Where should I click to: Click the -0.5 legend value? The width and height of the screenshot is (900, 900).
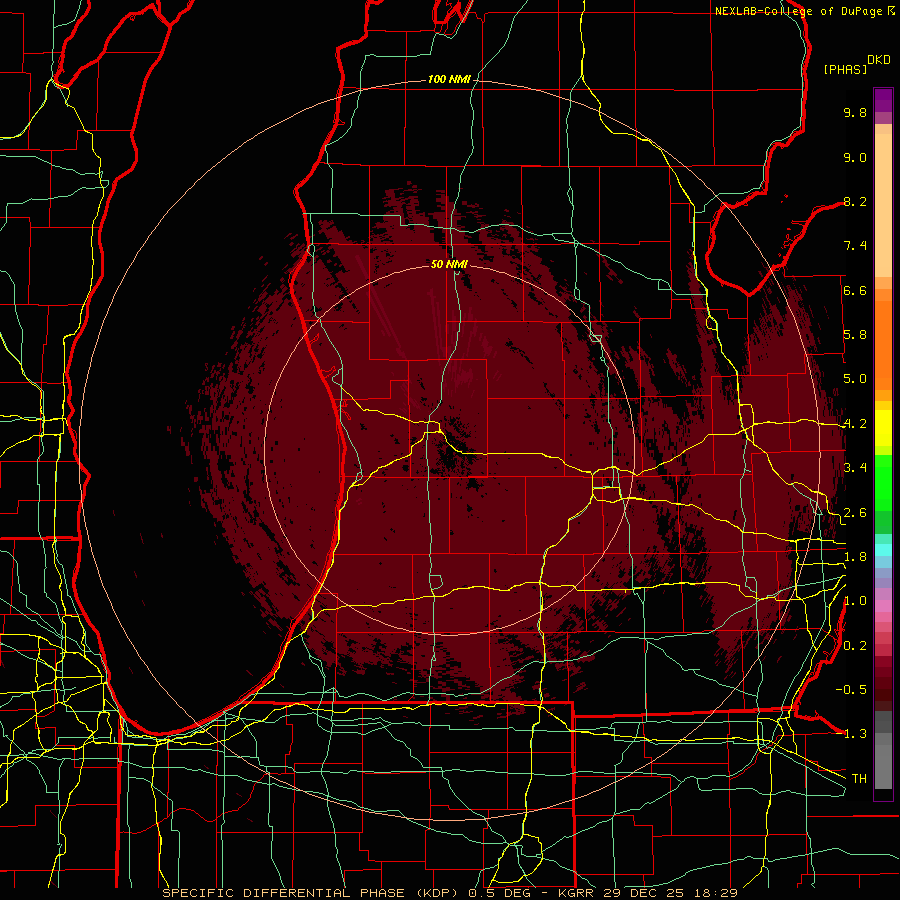851,690
